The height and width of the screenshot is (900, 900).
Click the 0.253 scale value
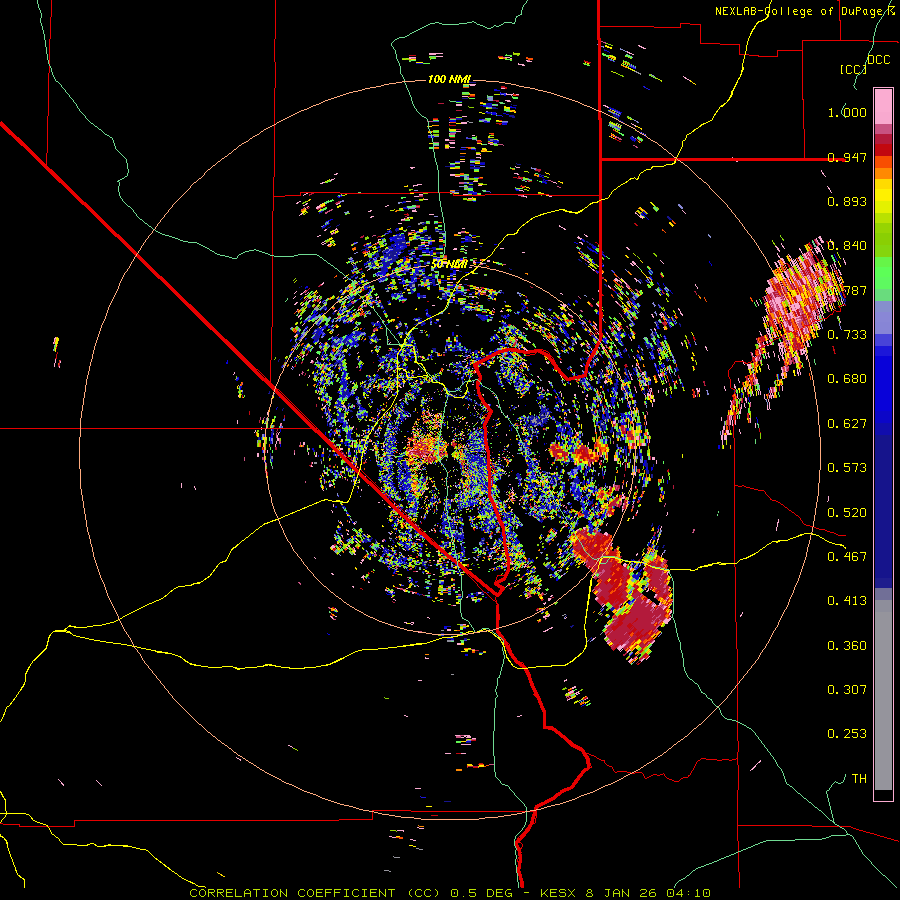pyautogui.click(x=847, y=734)
